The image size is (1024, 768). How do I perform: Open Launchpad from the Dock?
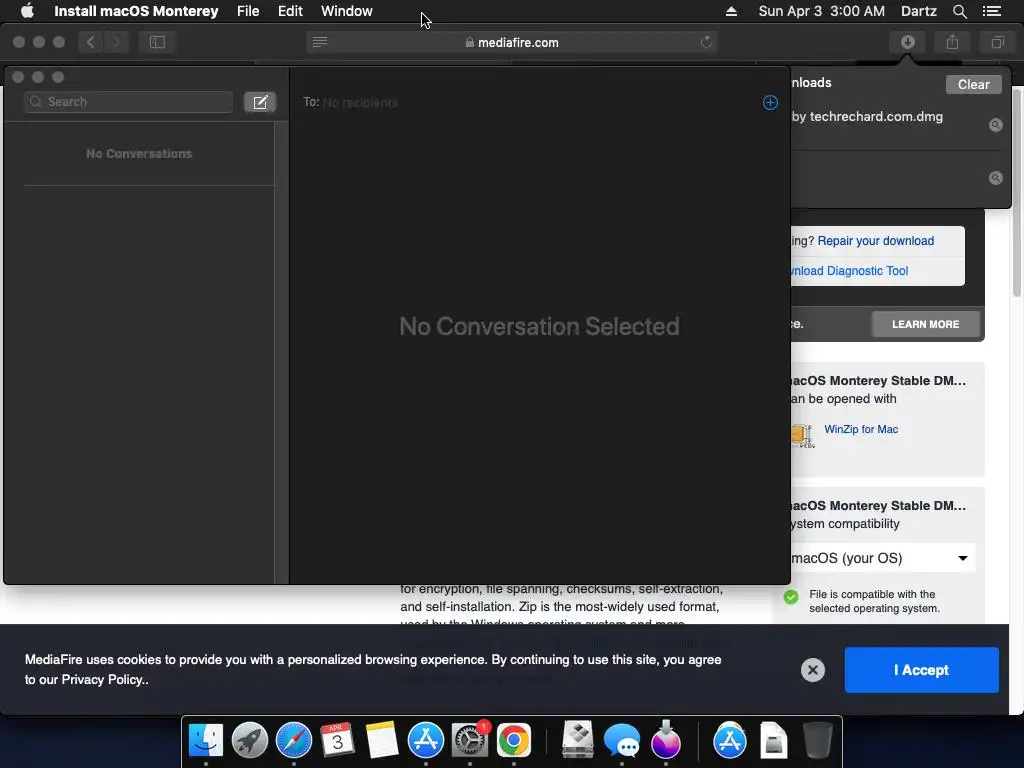pyautogui.click(x=249, y=740)
